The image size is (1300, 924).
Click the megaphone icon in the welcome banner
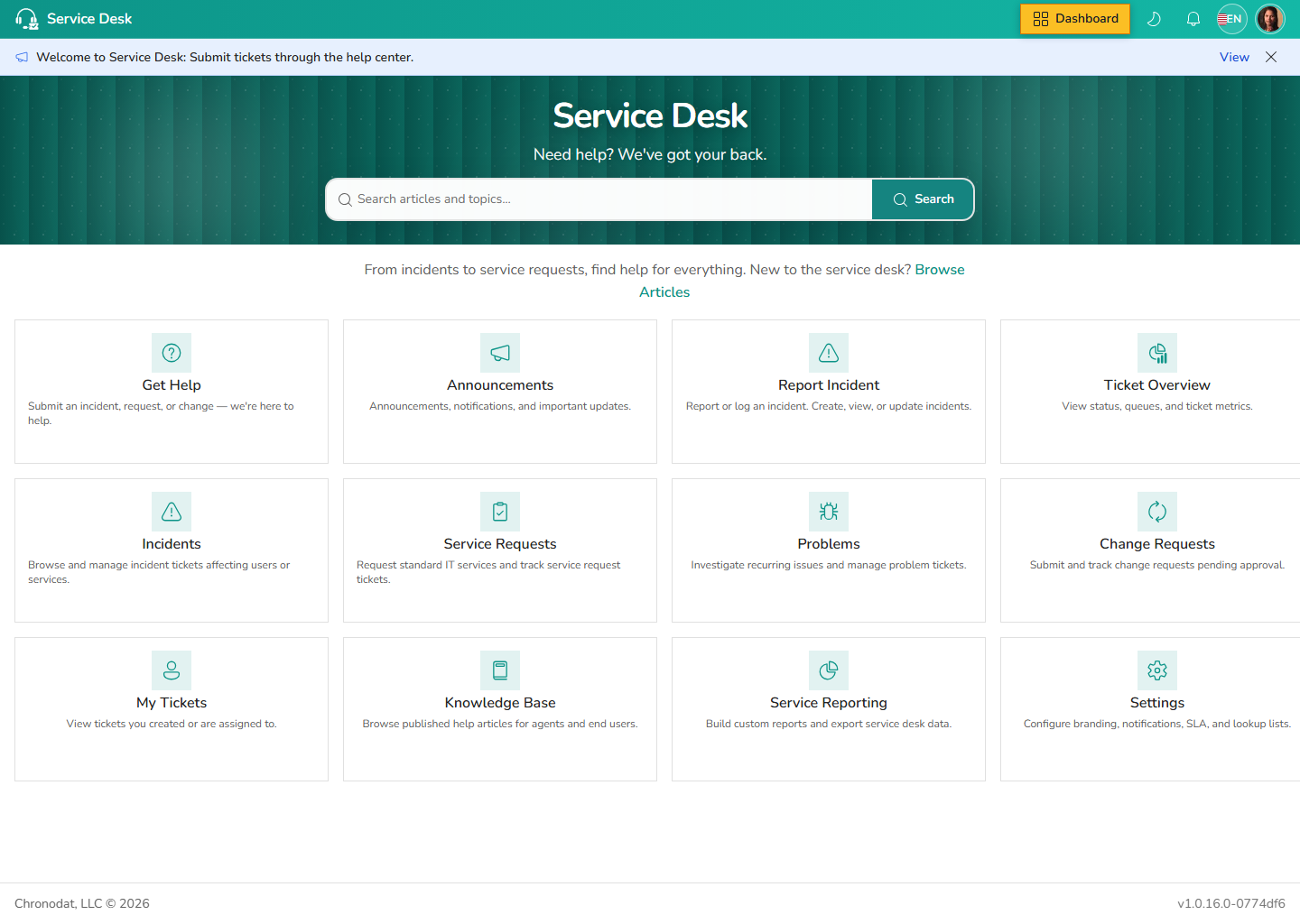(x=22, y=57)
